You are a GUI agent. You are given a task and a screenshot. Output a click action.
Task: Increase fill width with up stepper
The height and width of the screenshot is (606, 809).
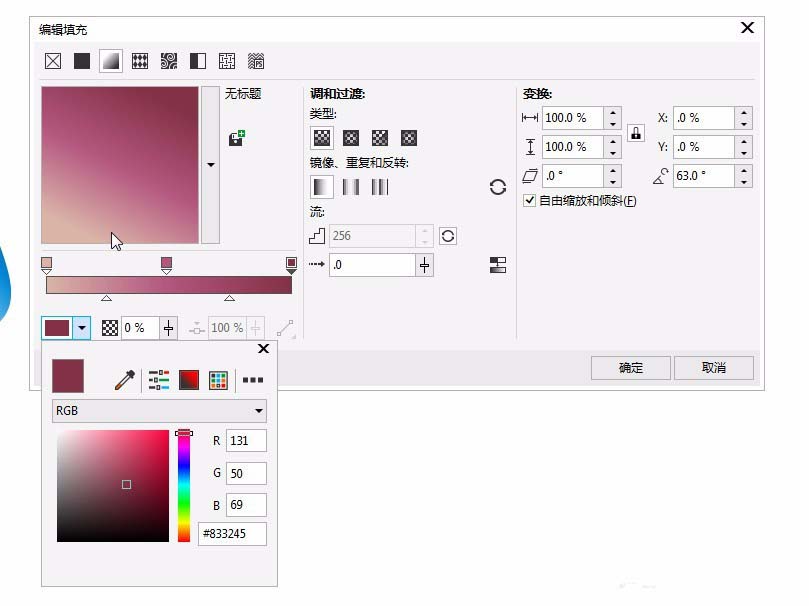point(612,112)
